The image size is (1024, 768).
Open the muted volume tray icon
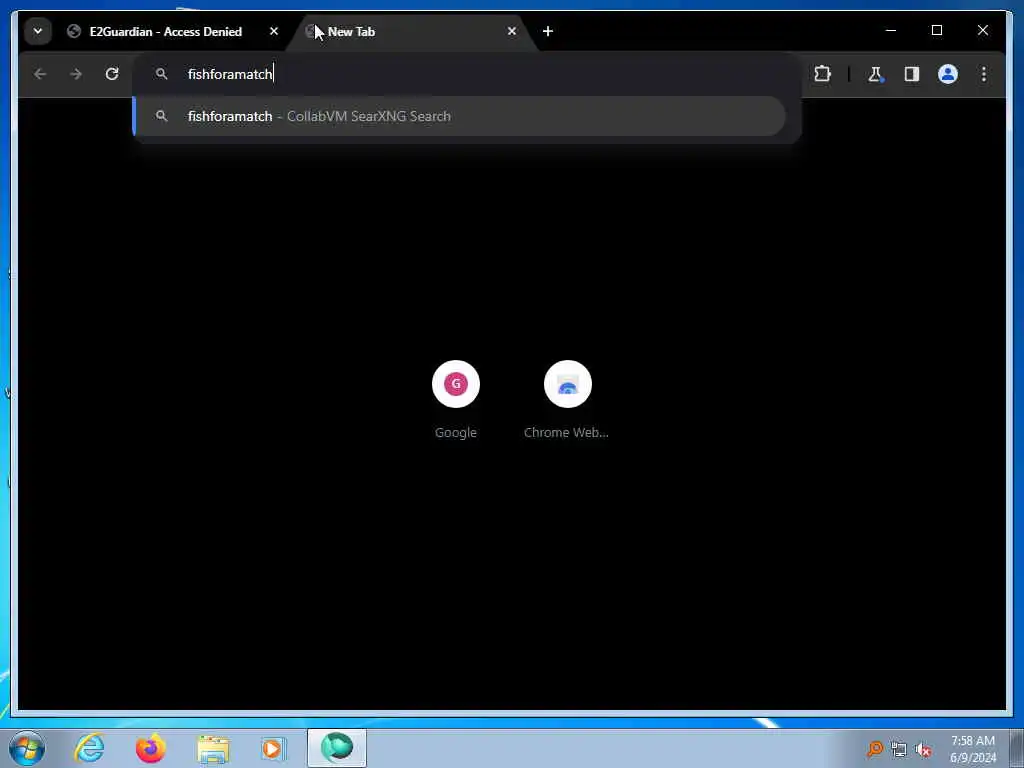click(923, 750)
